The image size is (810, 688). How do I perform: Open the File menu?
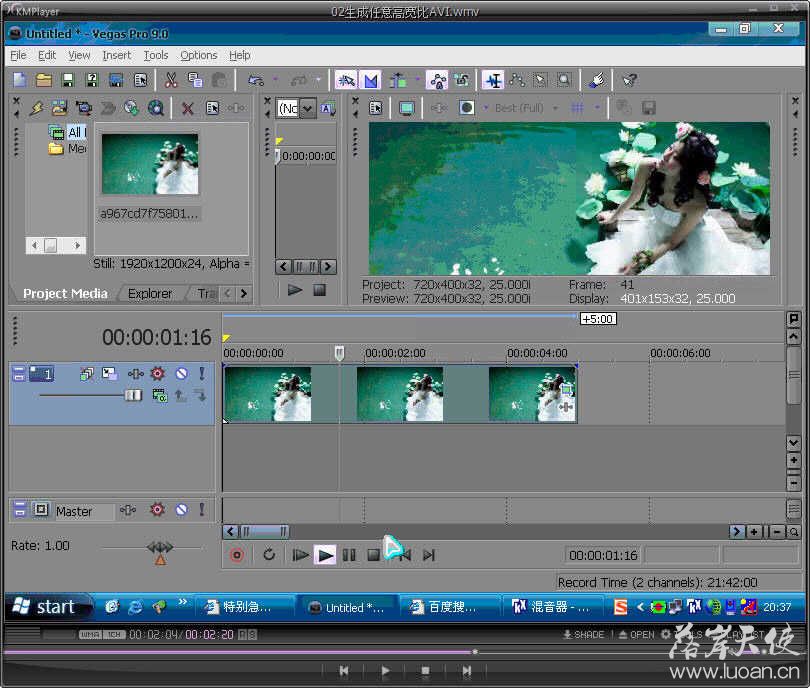point(18,55)
